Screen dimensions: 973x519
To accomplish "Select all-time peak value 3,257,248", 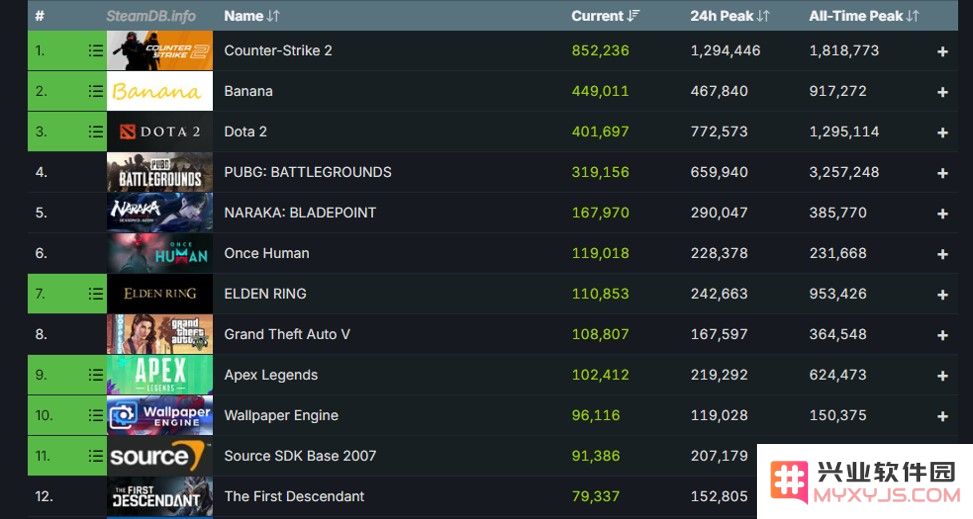I will pyautogui.click(x=844, y=172).
